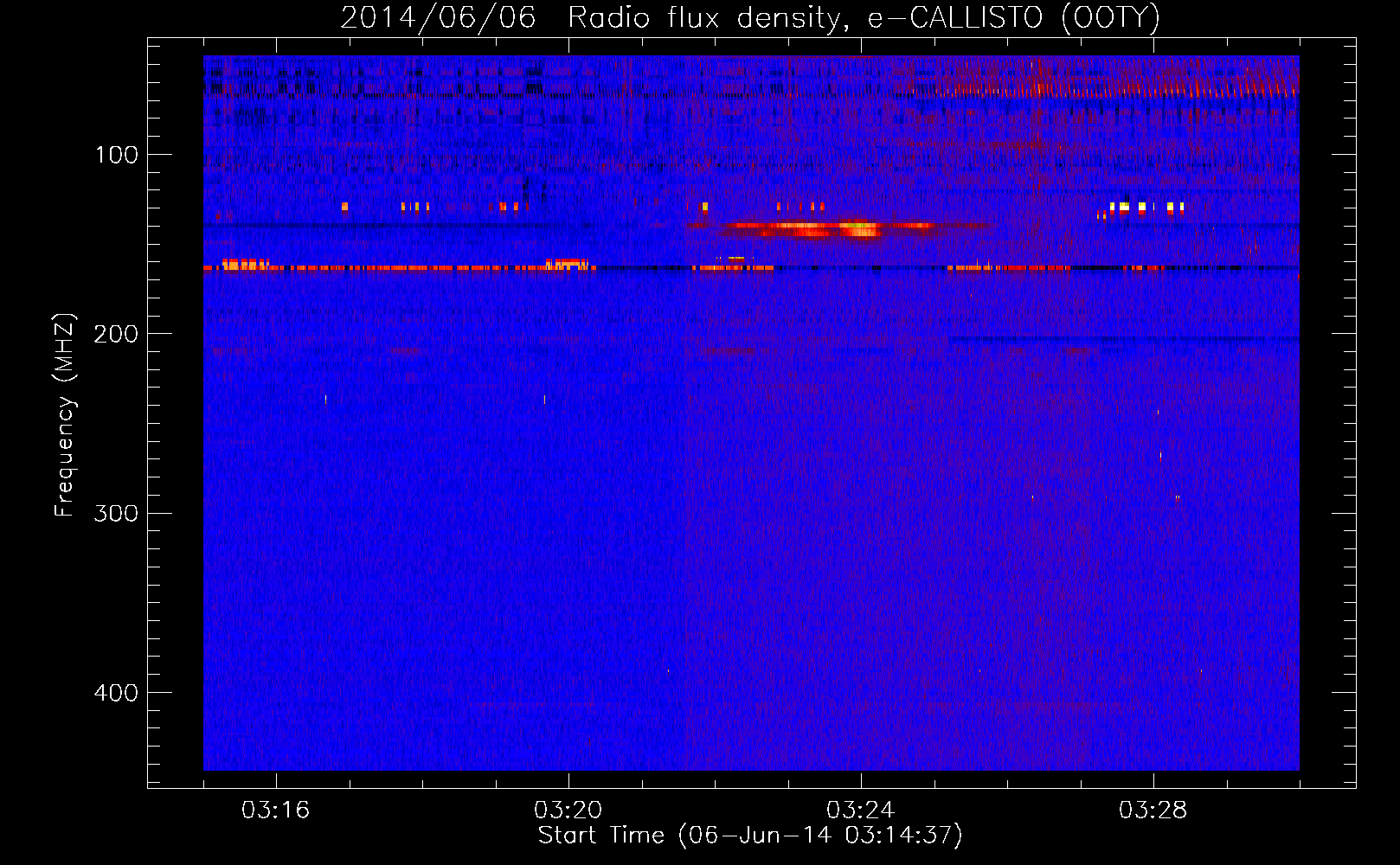Click the 03:24 time tick label
This screenshot has width=1400, height=865.
(860, 811)
